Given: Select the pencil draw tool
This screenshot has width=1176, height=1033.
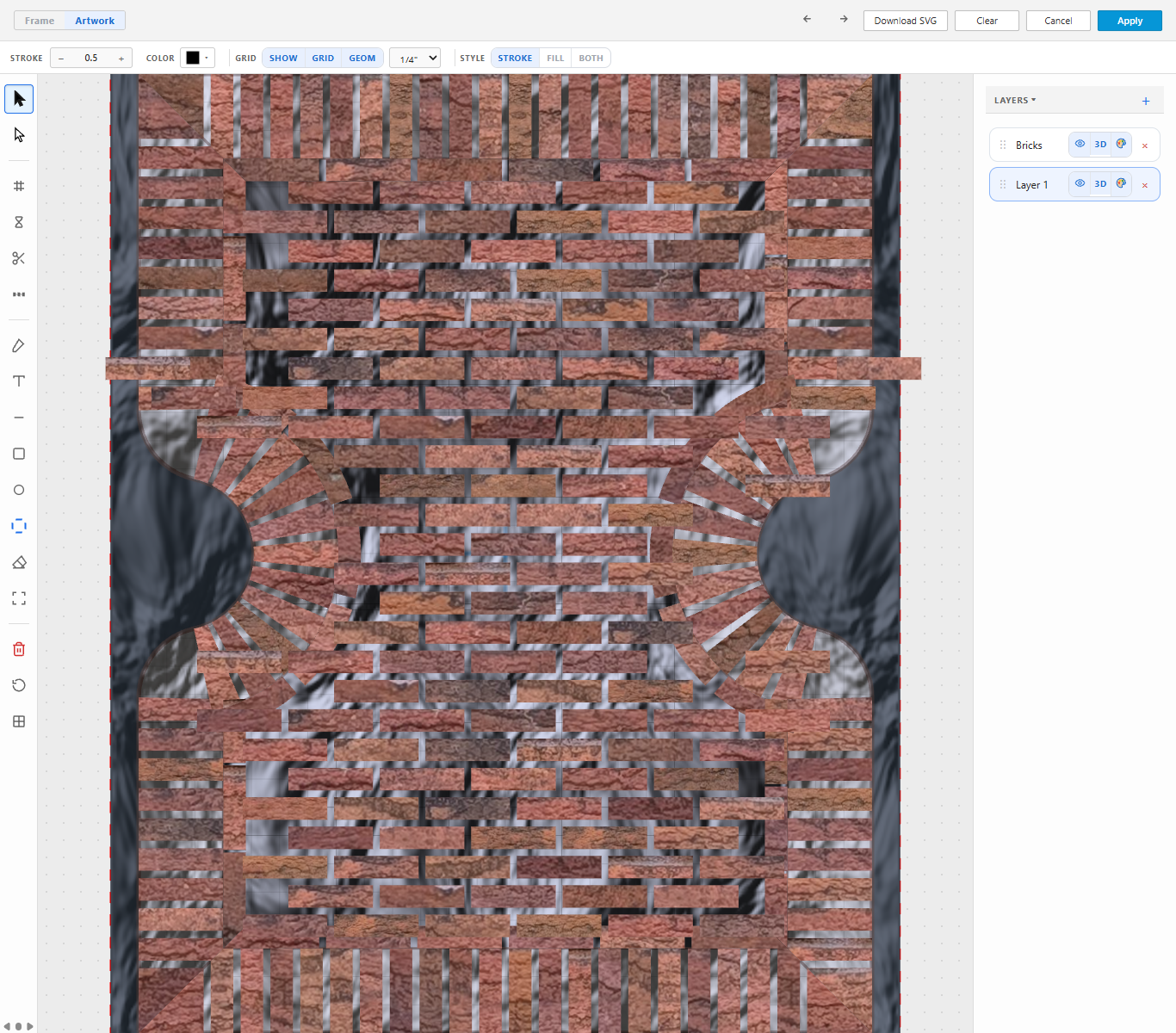Looking at the screenshot, I should tap(19, 345).
